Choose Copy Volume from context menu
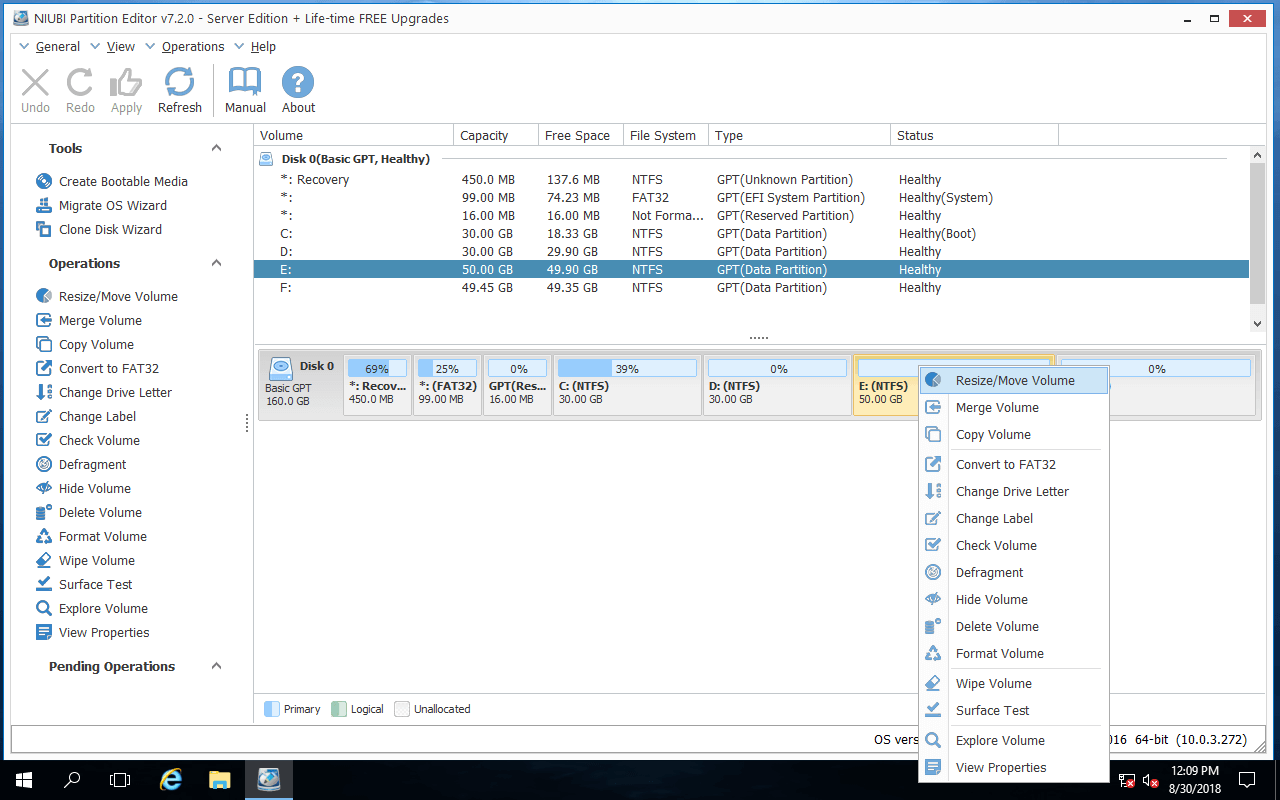This screenshot has height=800, width=1280. 1014,434
